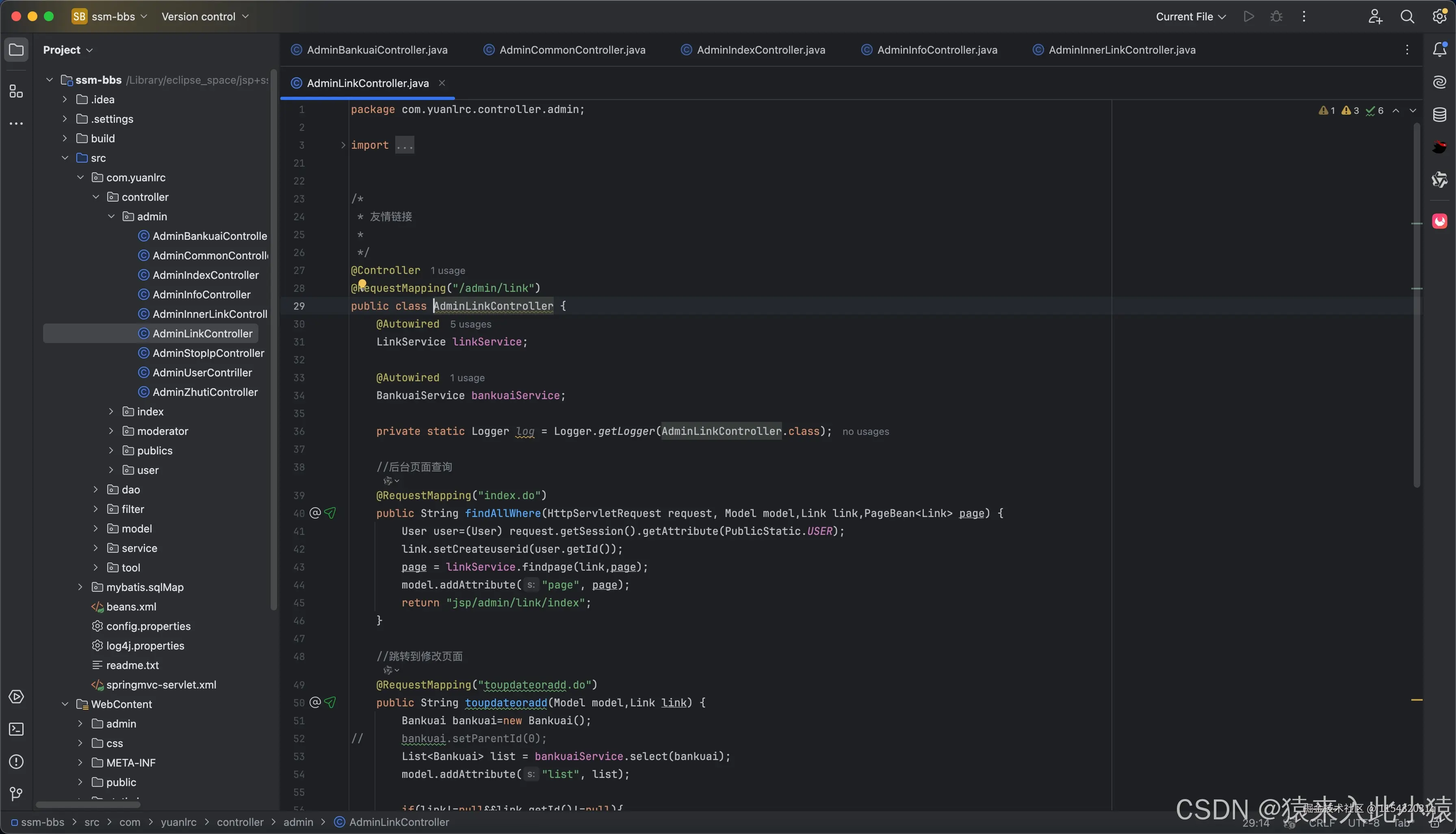Open the Current File run configuration dropdown
This screenshot has height=834, width=1456.
1190,17
